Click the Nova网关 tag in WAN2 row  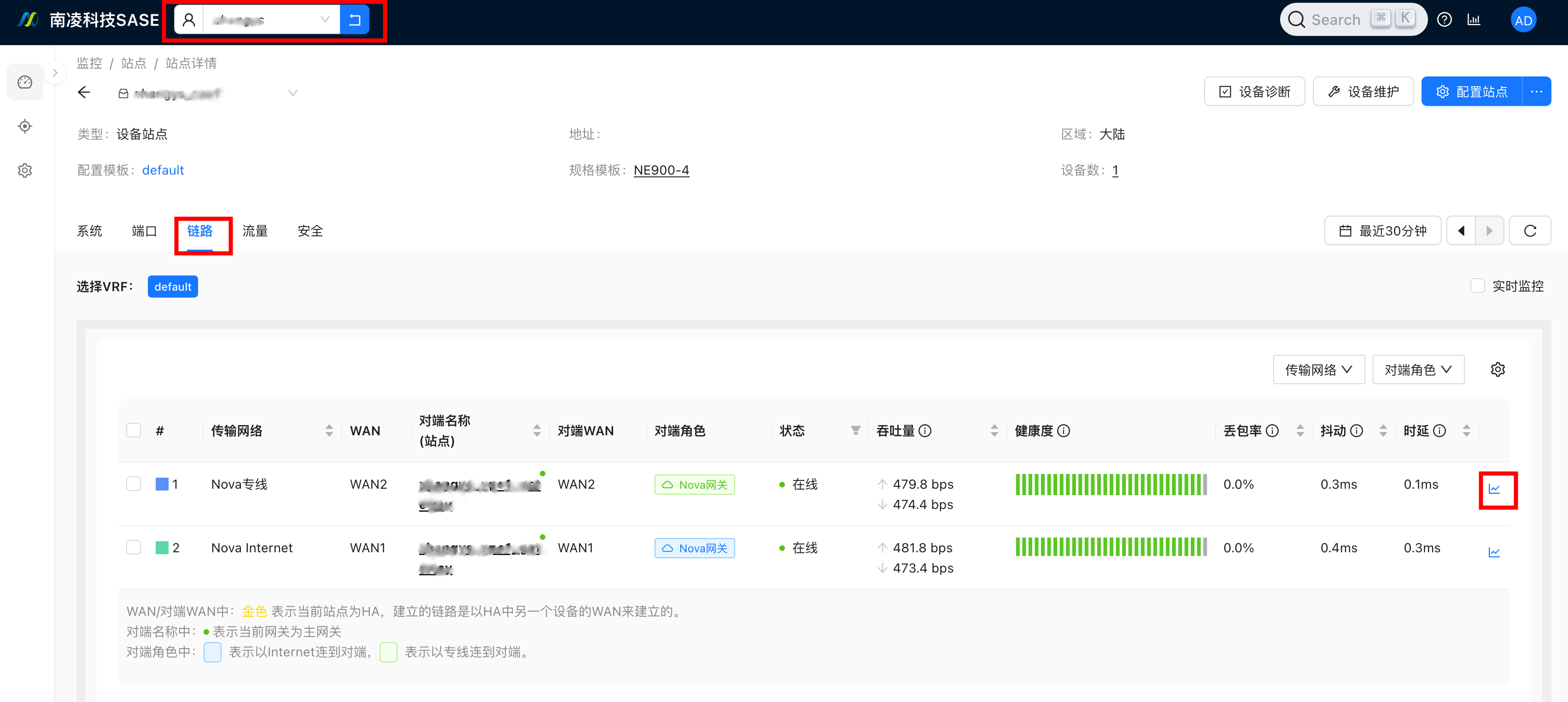[x=695, y=485]
